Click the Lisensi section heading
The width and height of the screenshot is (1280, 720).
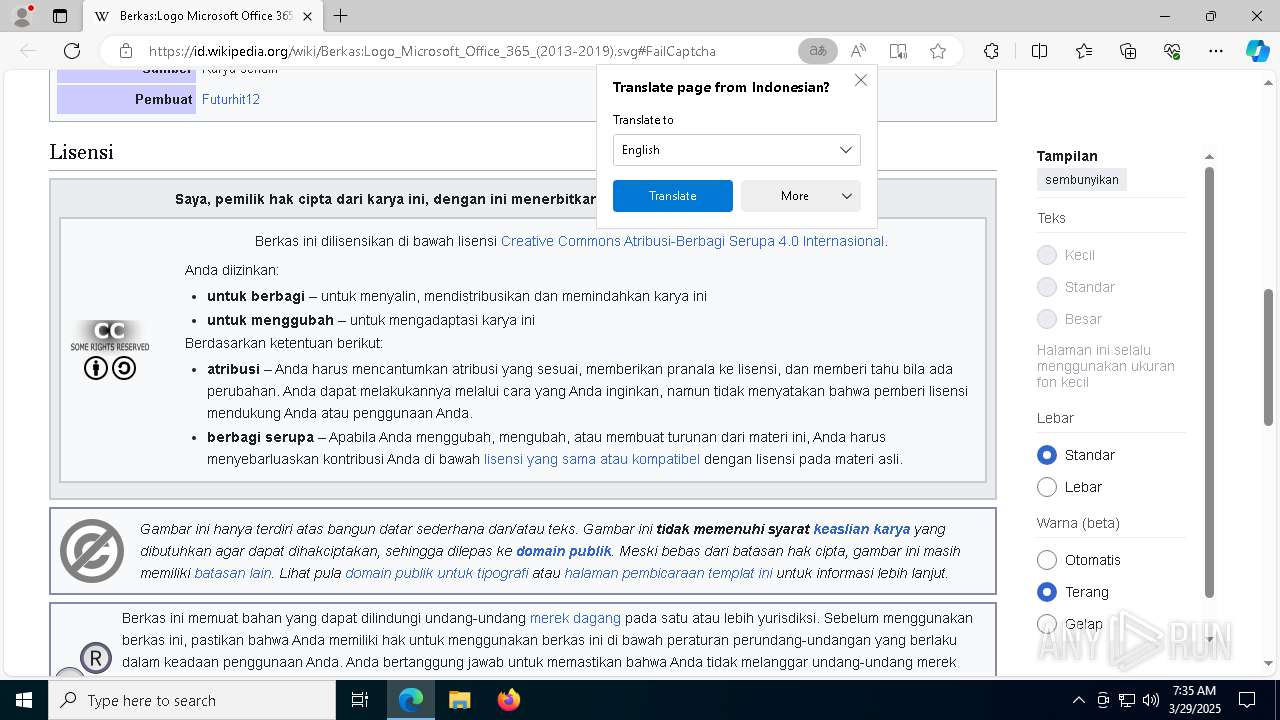[81, 152]
